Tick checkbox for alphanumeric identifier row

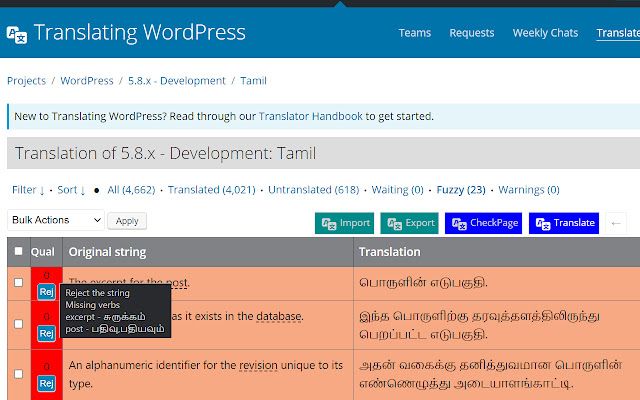[x=18, y=374]
